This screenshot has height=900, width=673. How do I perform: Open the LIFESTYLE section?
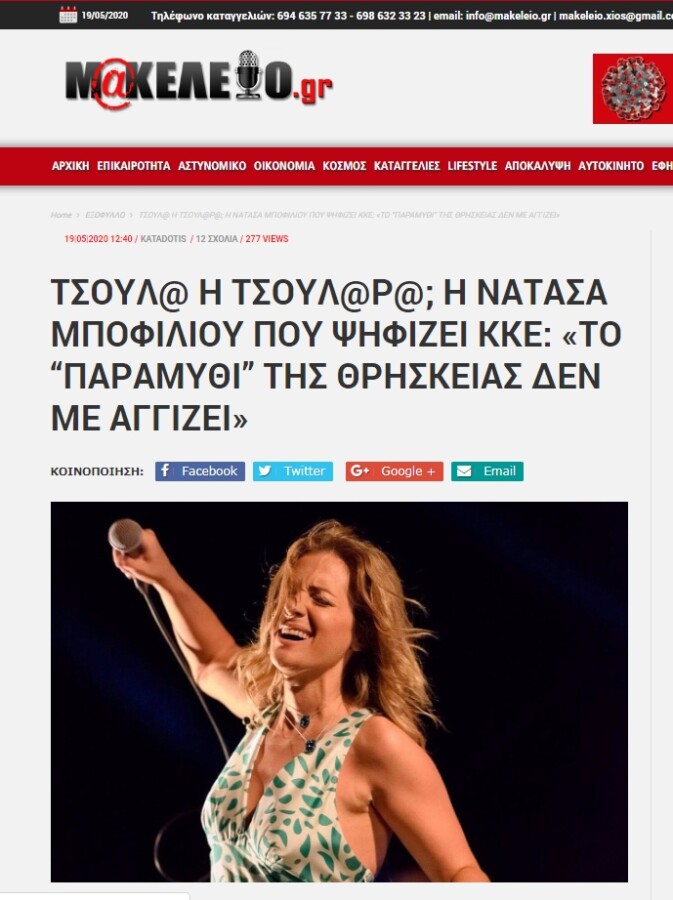472,166
